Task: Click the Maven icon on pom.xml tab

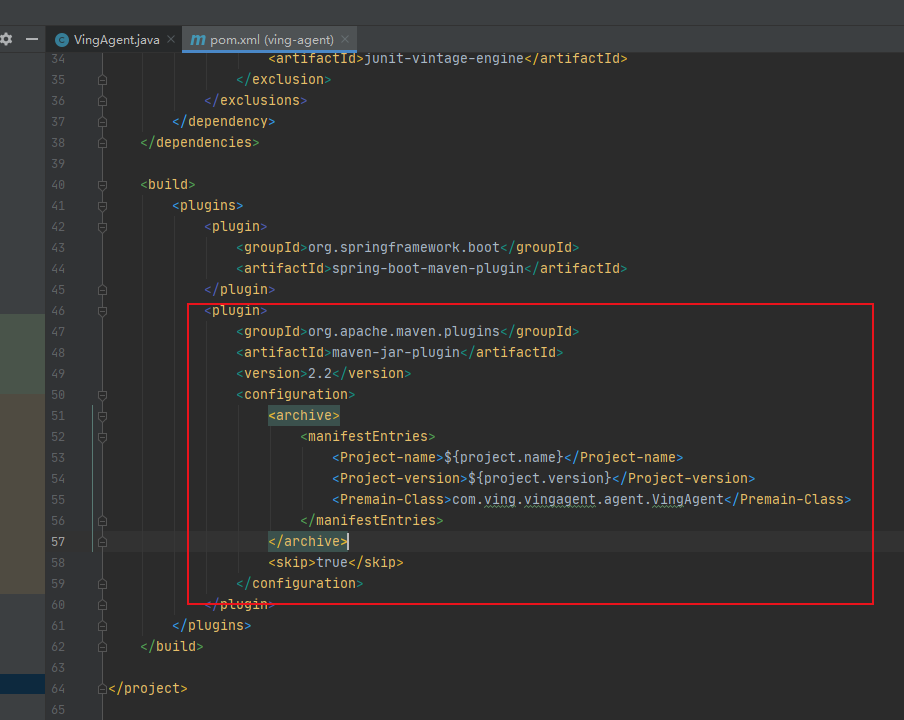Action: (198, 40)
